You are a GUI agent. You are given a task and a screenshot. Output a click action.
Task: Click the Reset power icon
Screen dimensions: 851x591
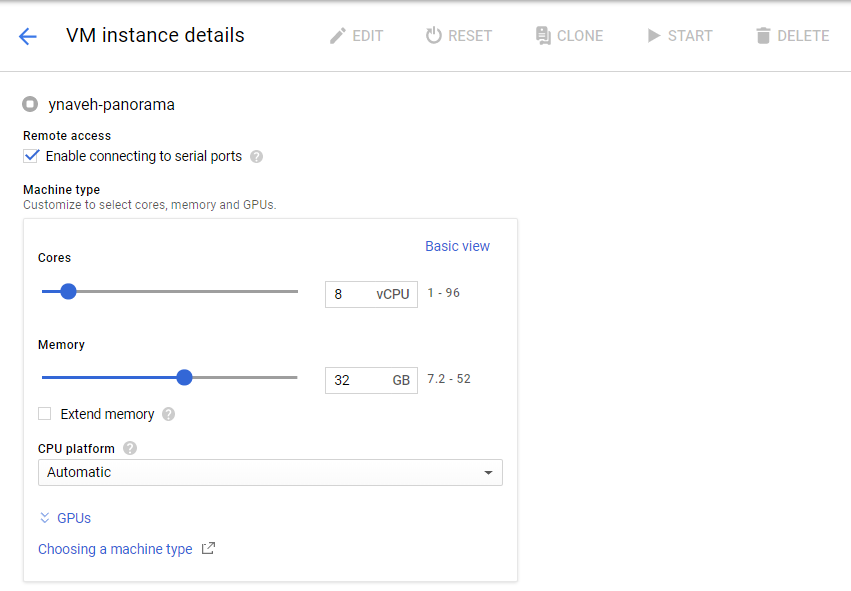pyautogui.click(x=433, y=36)
